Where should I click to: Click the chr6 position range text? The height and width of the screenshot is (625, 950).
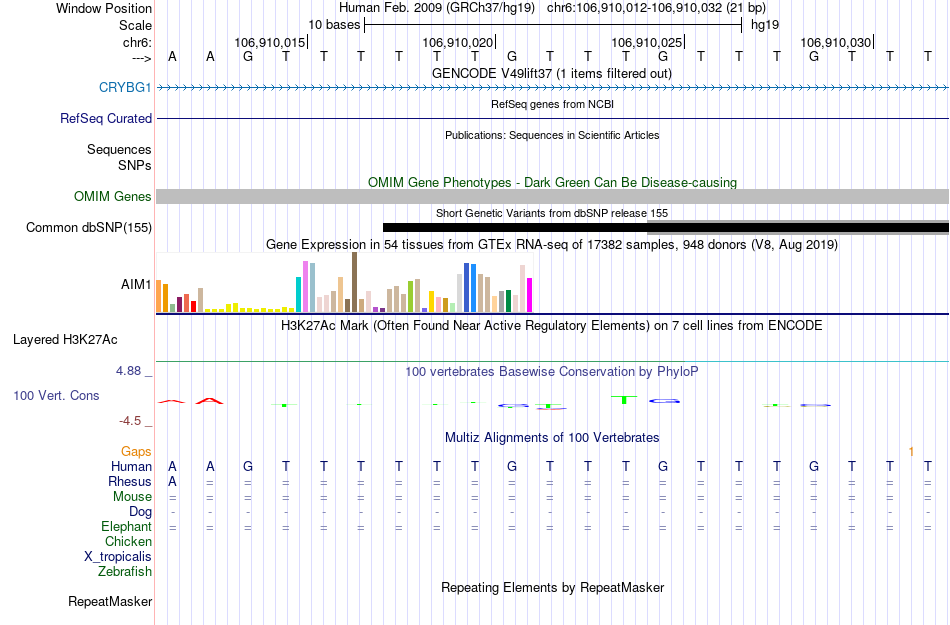tap(656, 8)
